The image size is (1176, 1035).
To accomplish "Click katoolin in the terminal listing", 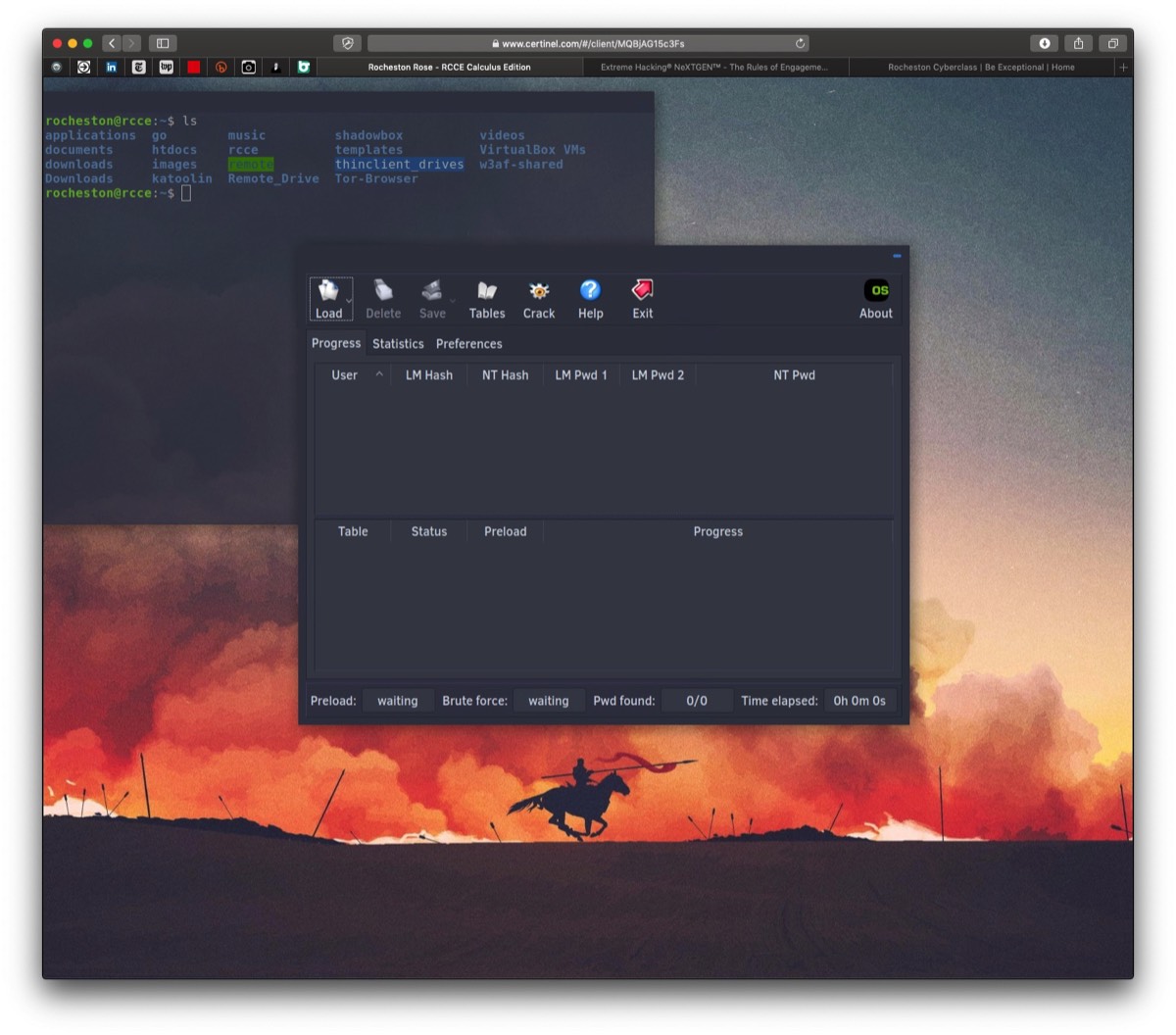I will coord(182,178).
